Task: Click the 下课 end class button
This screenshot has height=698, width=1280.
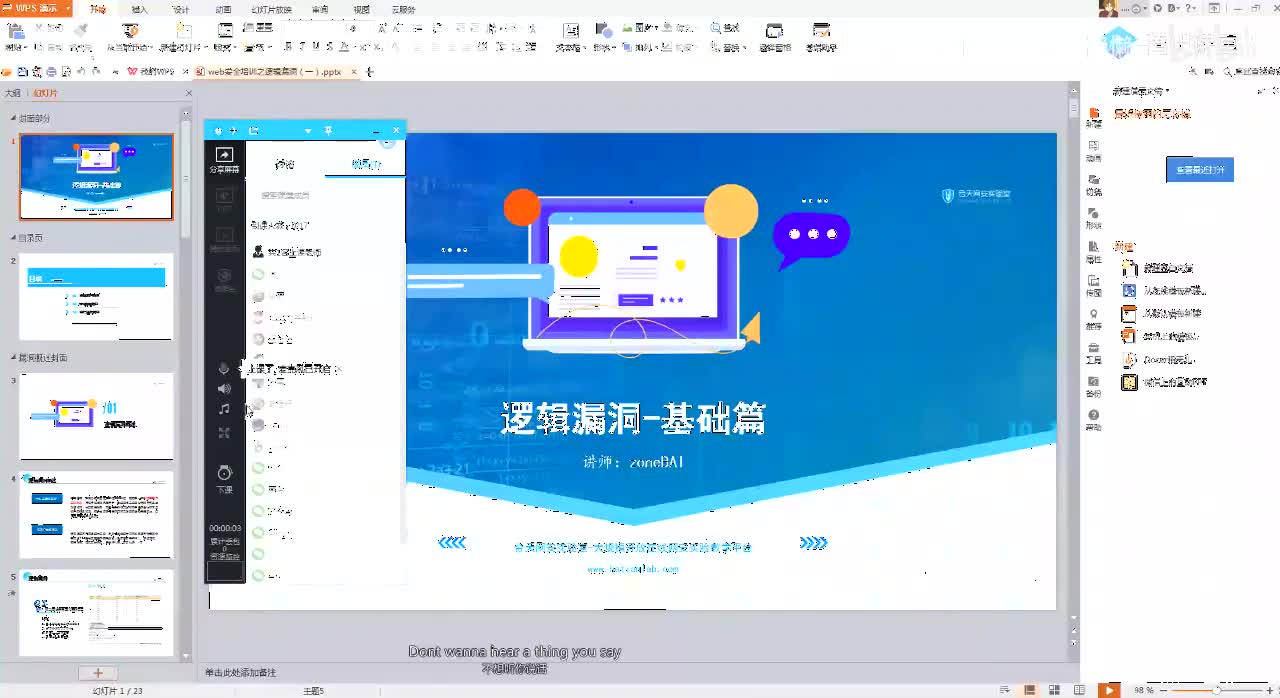Action: (x=224, y=478)
